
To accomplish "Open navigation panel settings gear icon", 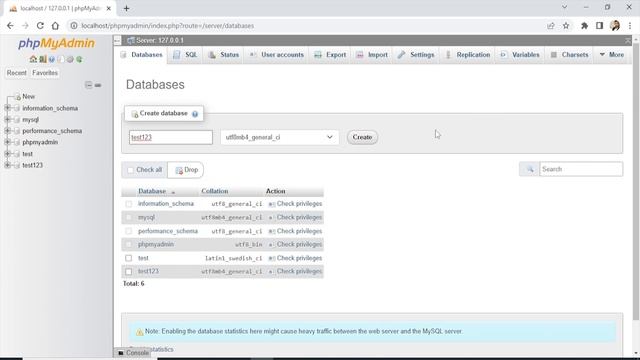I will 70,59.
